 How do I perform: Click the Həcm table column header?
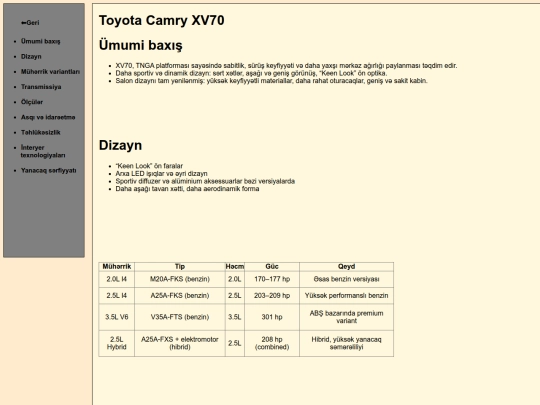point(235,267)
